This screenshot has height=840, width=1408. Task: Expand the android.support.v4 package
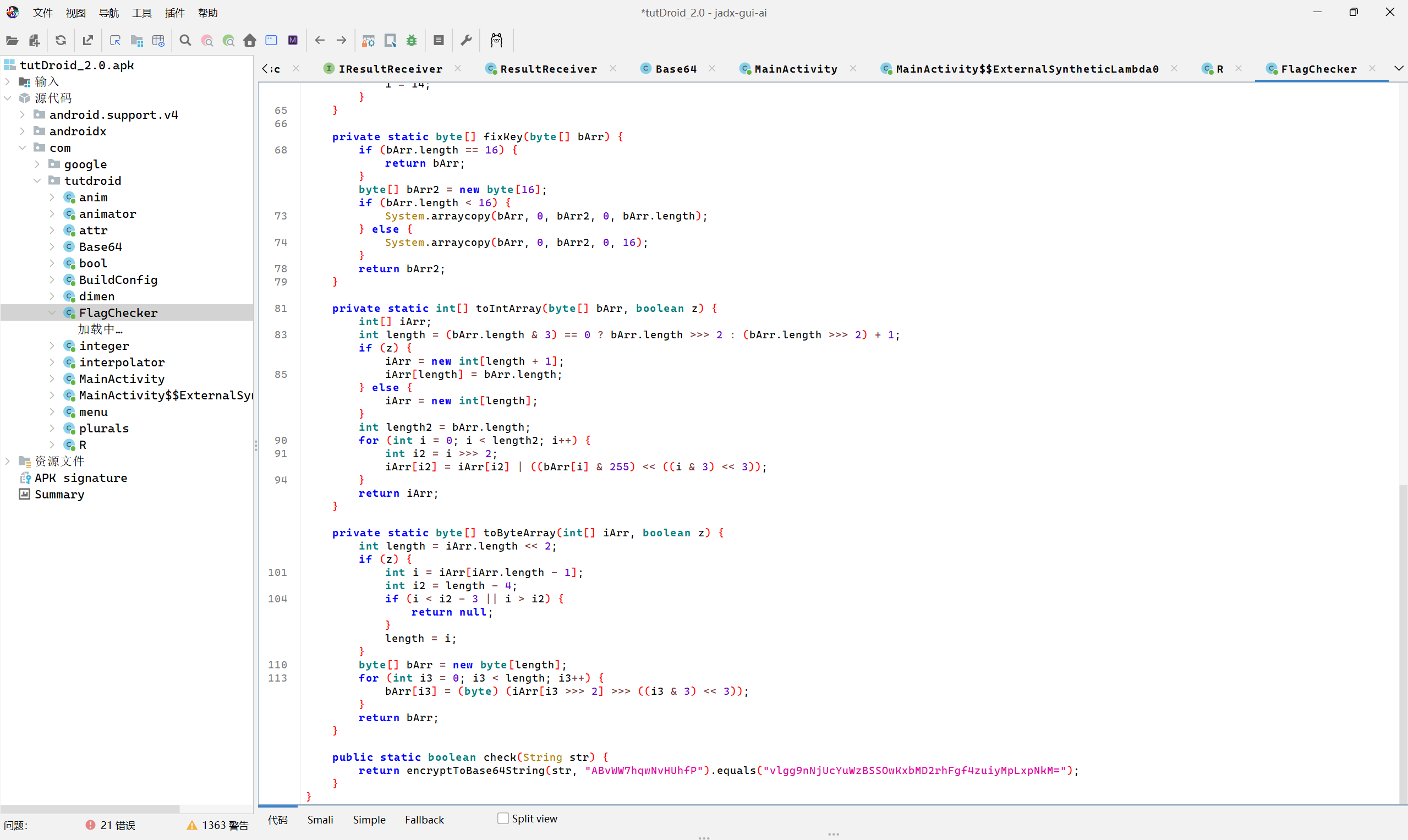(x=22, y=114)
